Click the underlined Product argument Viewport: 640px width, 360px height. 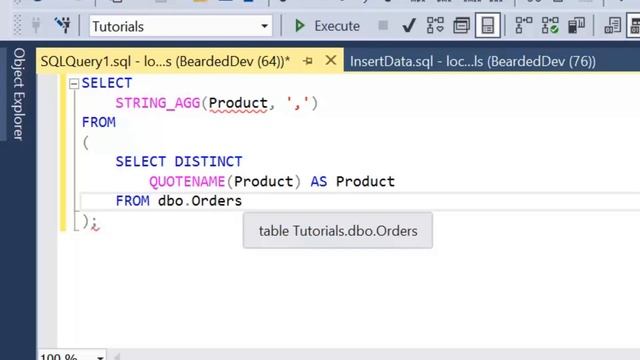point(238,103)
